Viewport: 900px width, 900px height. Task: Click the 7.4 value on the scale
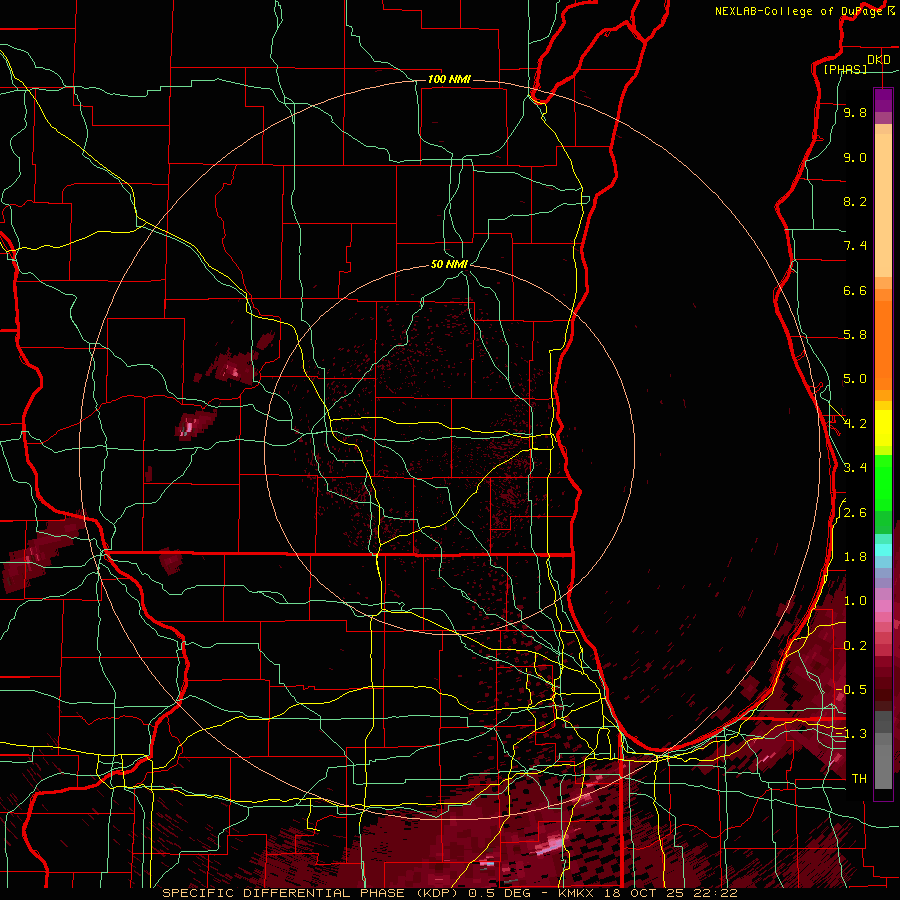click(855, 246)
